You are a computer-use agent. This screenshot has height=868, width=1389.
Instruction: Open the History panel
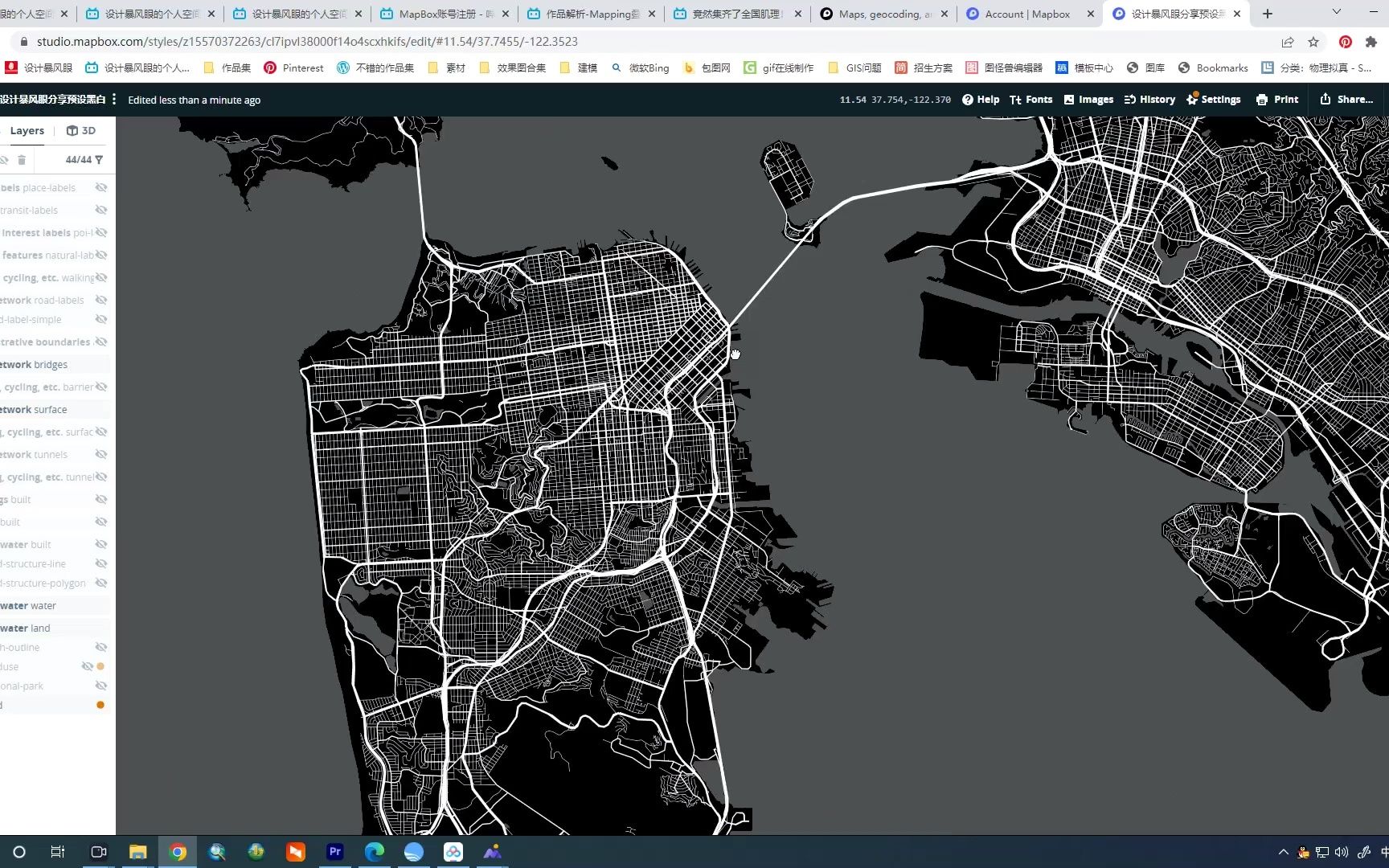(x=1149, y=99)
